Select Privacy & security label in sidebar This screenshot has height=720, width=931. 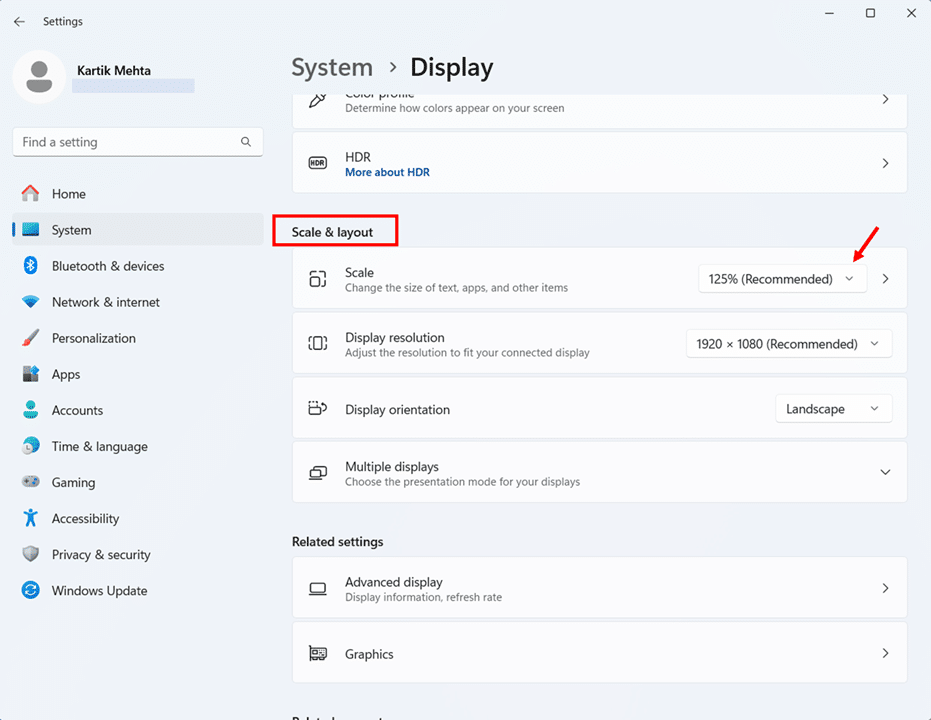tap(101, 555)
